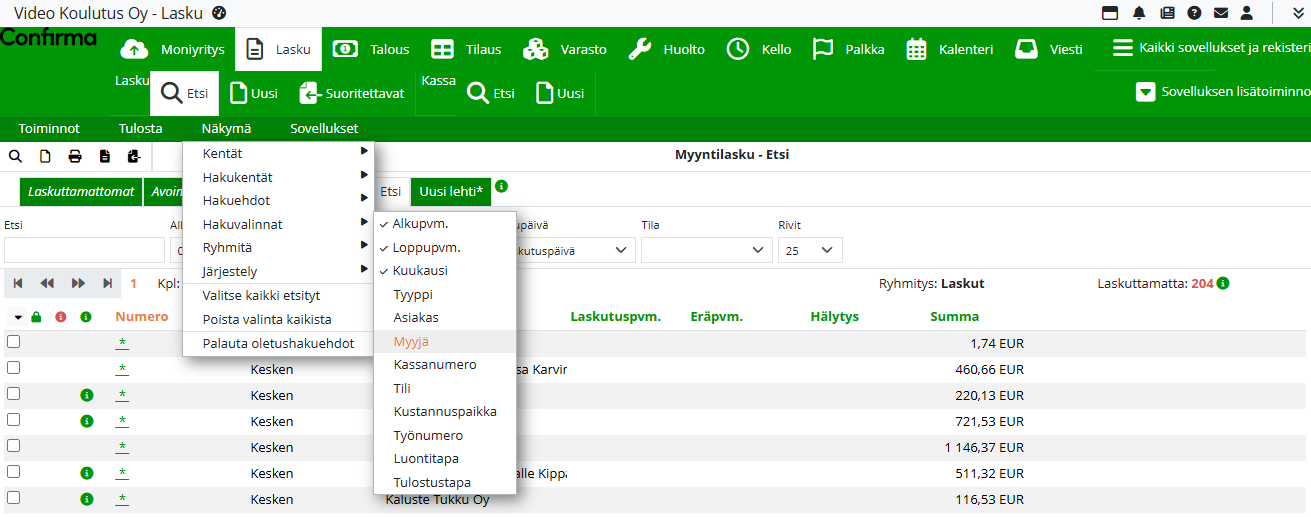The height and width of the screenshot is (517, 1311).
Task: Click Palauta oletushakuehdot menu entry
Action: point(278,343)
